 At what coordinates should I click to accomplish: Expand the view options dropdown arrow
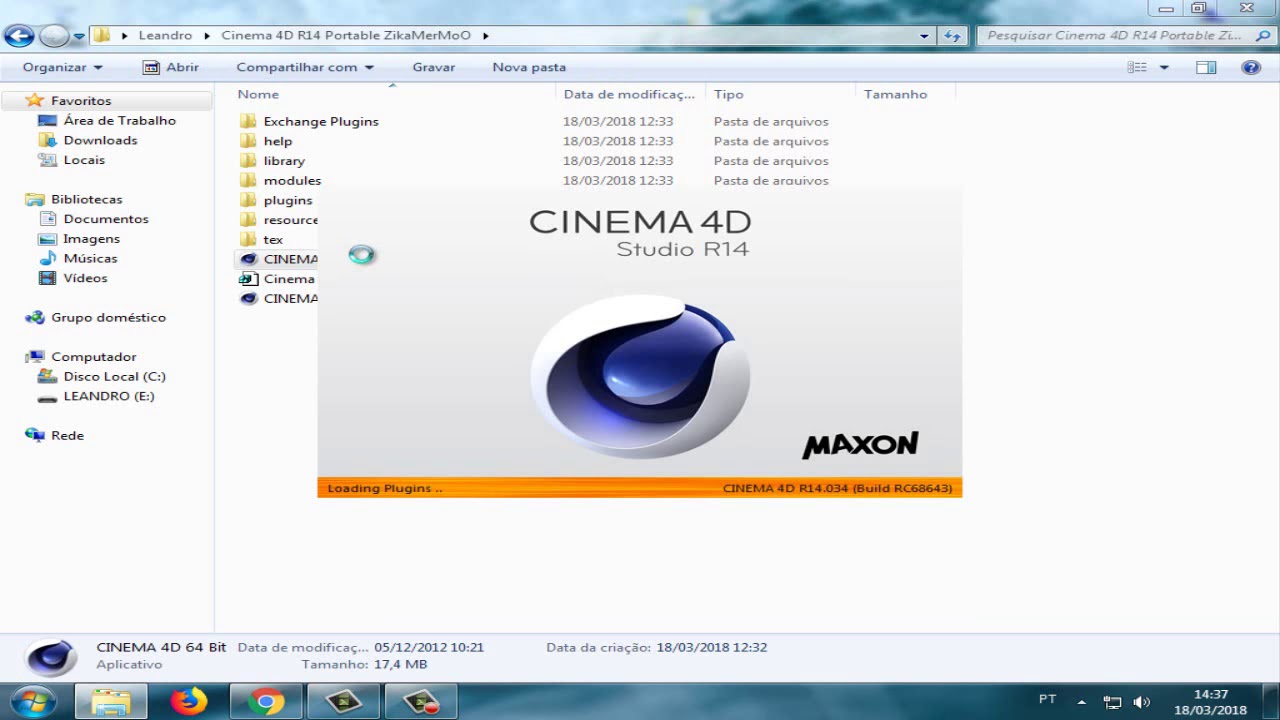coord(1164,67)
